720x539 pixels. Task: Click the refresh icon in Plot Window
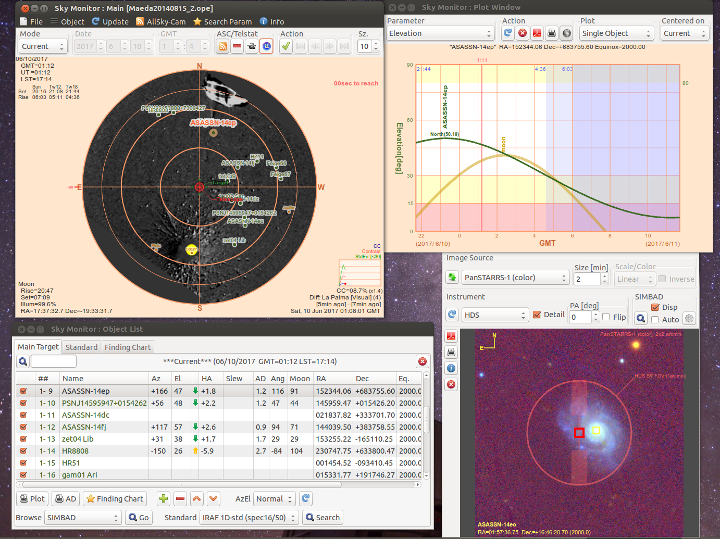tap(508, 33)
